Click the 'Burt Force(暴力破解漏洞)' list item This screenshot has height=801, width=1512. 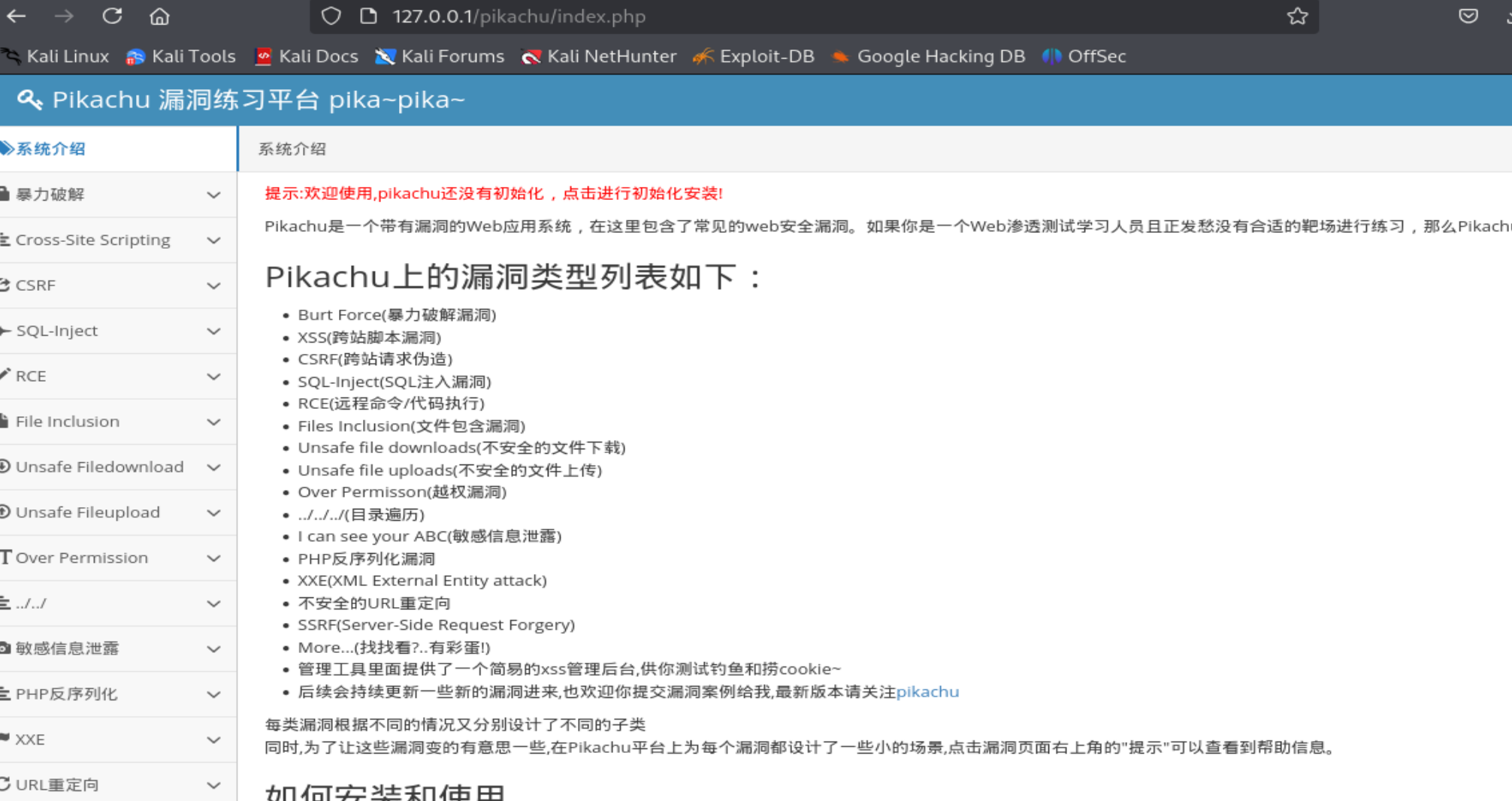click(397, 315)
